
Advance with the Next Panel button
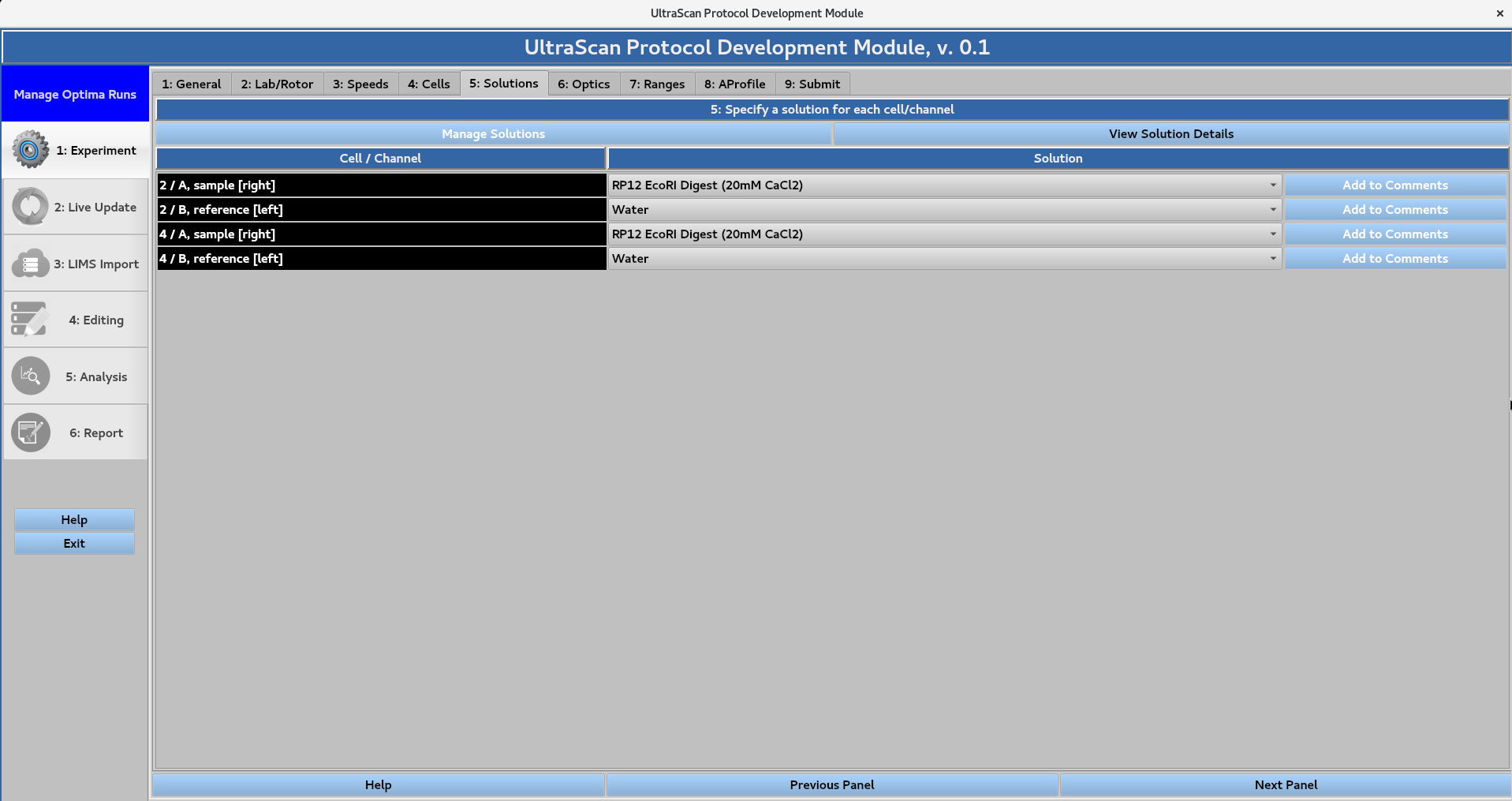click(x=1285, y=784)
